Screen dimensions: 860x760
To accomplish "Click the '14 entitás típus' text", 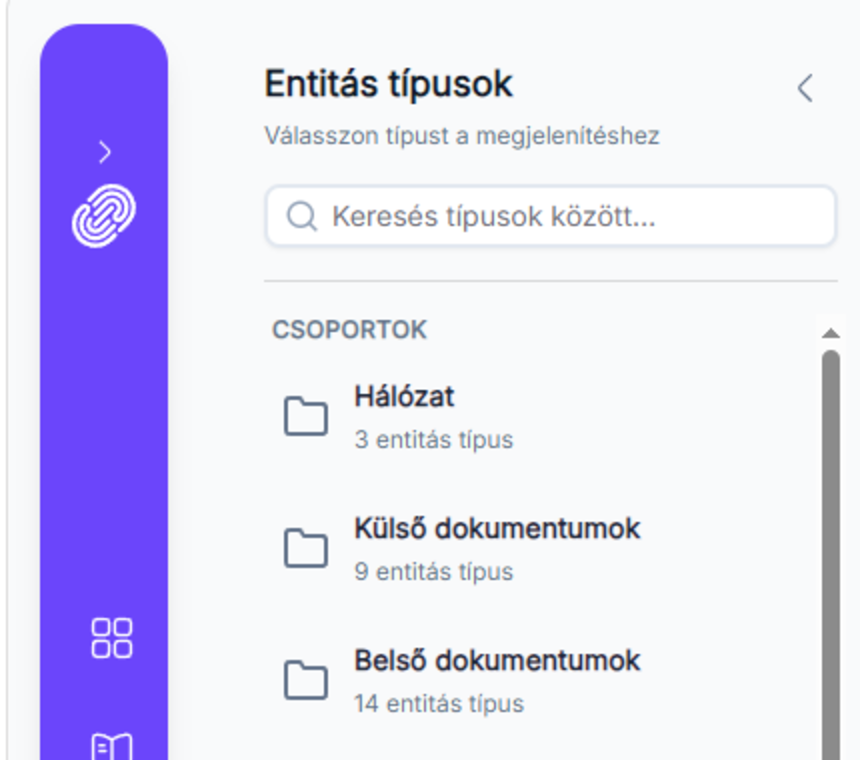I will (439, 704).
